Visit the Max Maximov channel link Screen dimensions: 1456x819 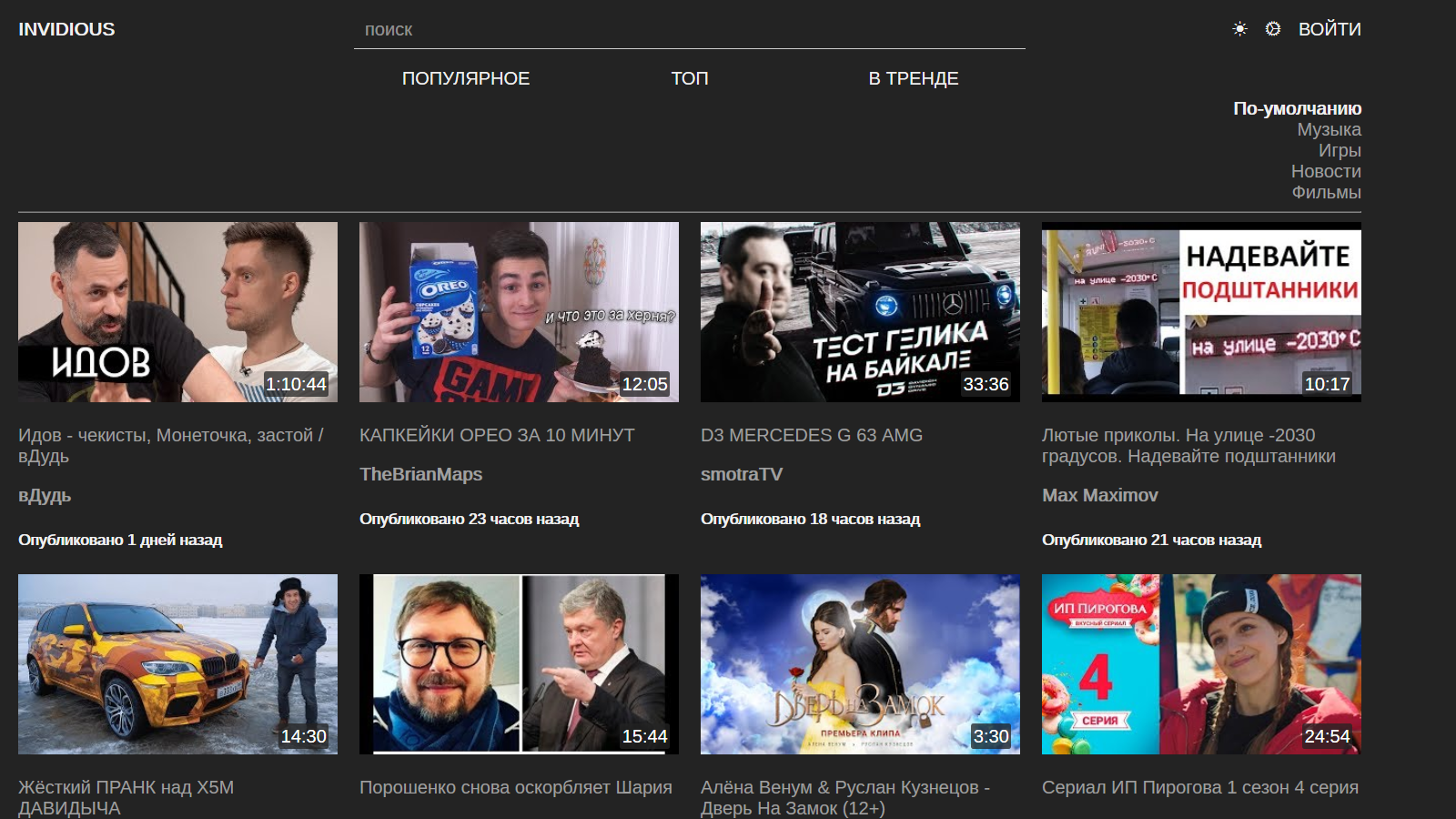[x=1100, y=495]
